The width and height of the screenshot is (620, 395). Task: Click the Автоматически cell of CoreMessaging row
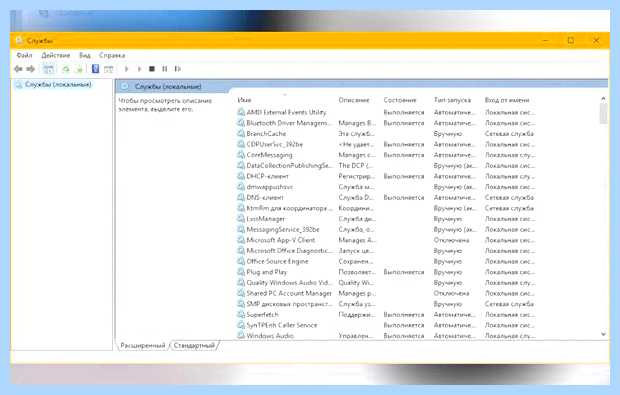tap(454, 155)
